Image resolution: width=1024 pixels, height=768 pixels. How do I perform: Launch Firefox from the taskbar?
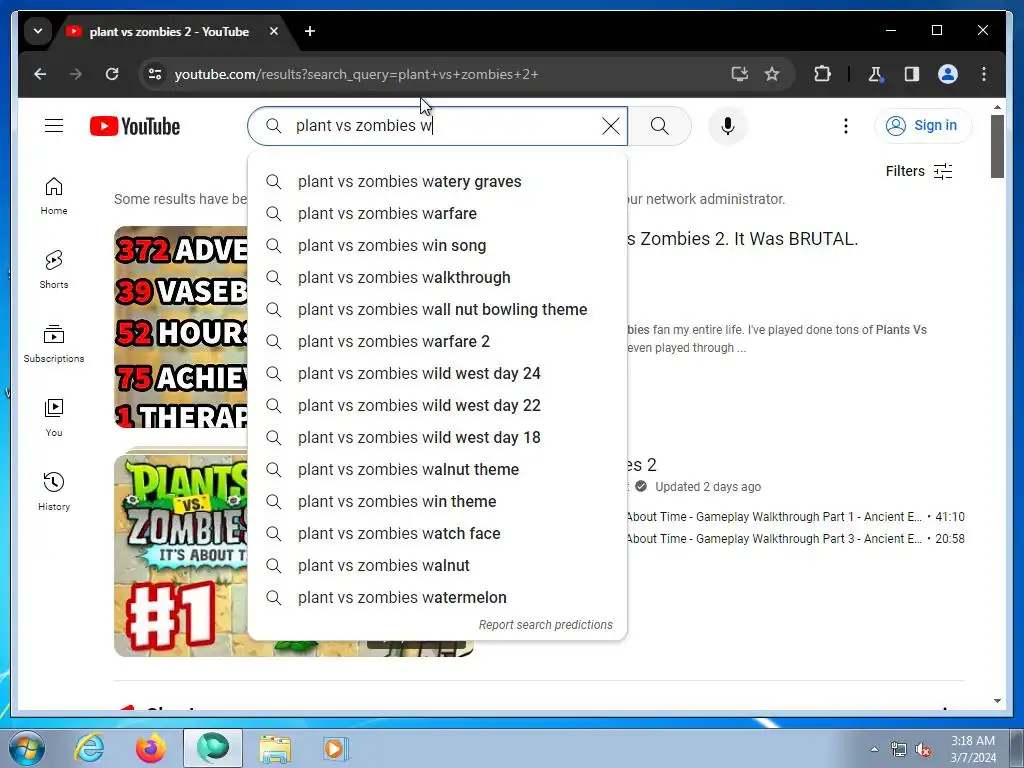(150, 748)
